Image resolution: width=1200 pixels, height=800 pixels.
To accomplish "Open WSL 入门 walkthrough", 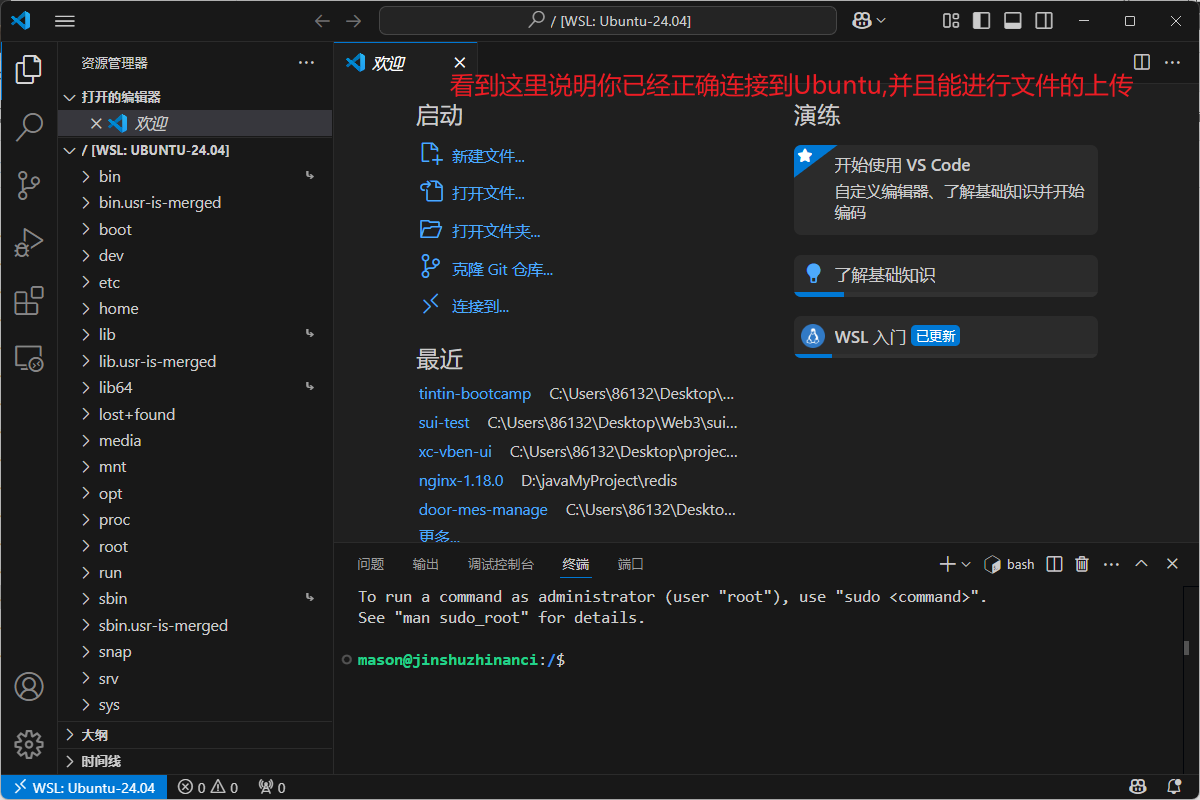I will click(x=946, y=337).
